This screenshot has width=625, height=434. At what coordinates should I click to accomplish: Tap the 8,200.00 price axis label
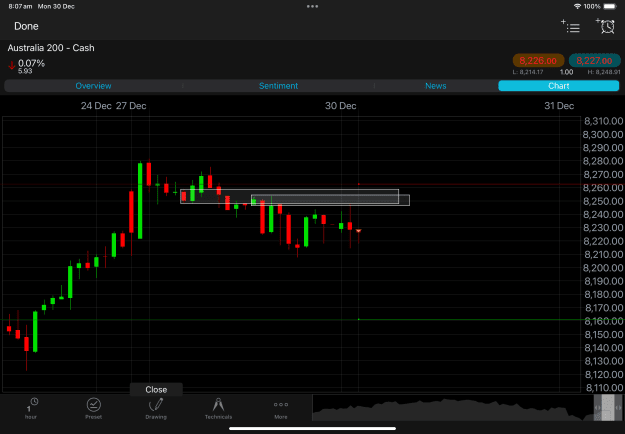pos(603,268)
